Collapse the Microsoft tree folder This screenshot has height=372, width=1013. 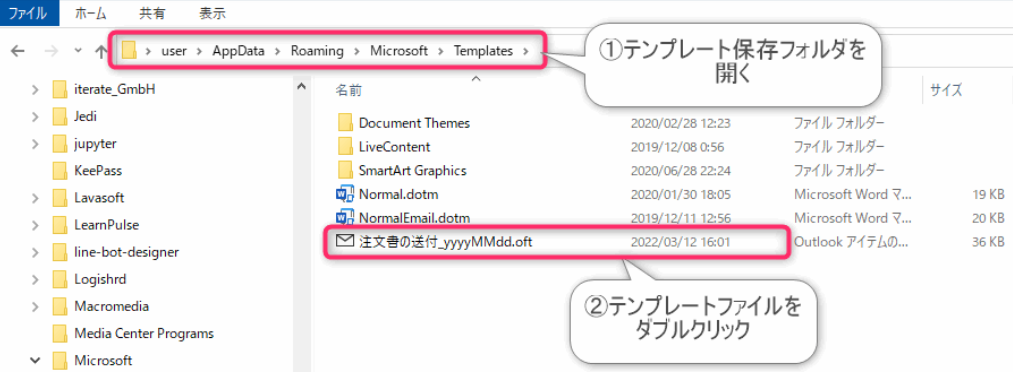[36, 360]
